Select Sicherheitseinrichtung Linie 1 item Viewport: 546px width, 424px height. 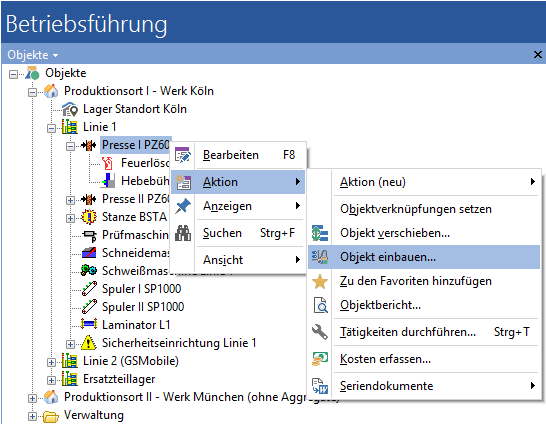coord(179,343)
